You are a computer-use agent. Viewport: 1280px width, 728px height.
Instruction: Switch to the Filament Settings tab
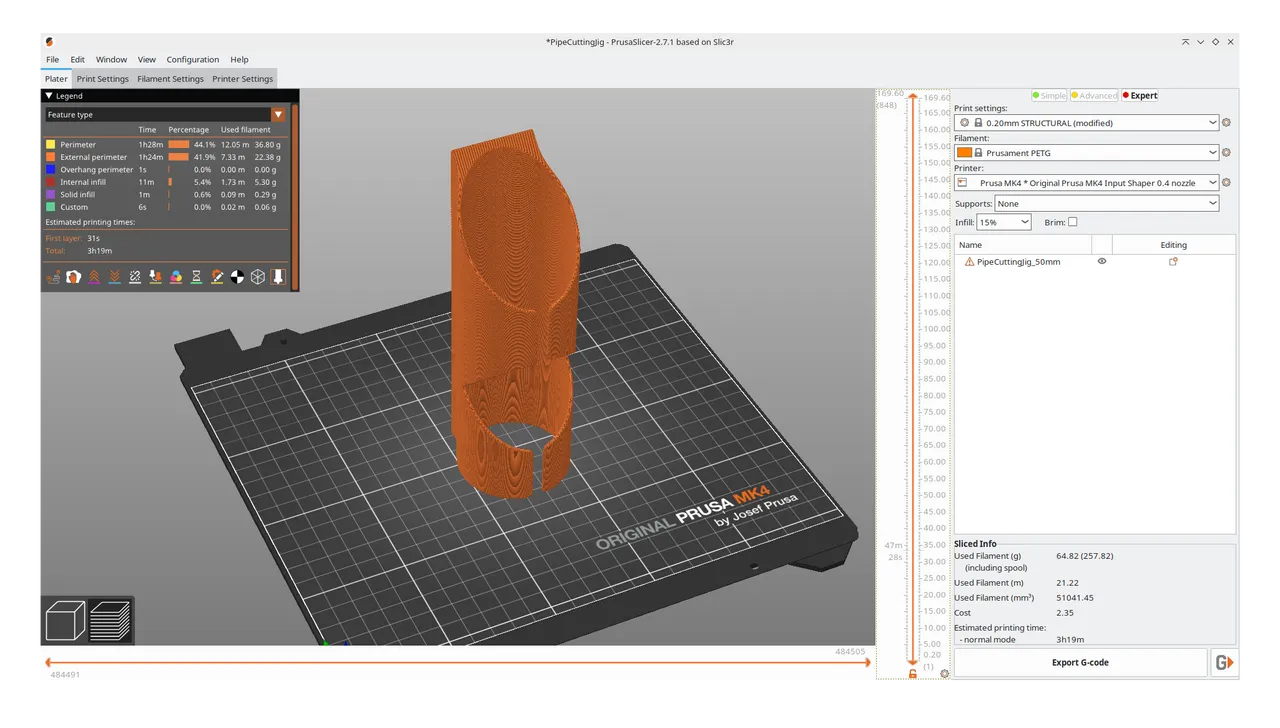pyautogui.click(x=170, y=79)
